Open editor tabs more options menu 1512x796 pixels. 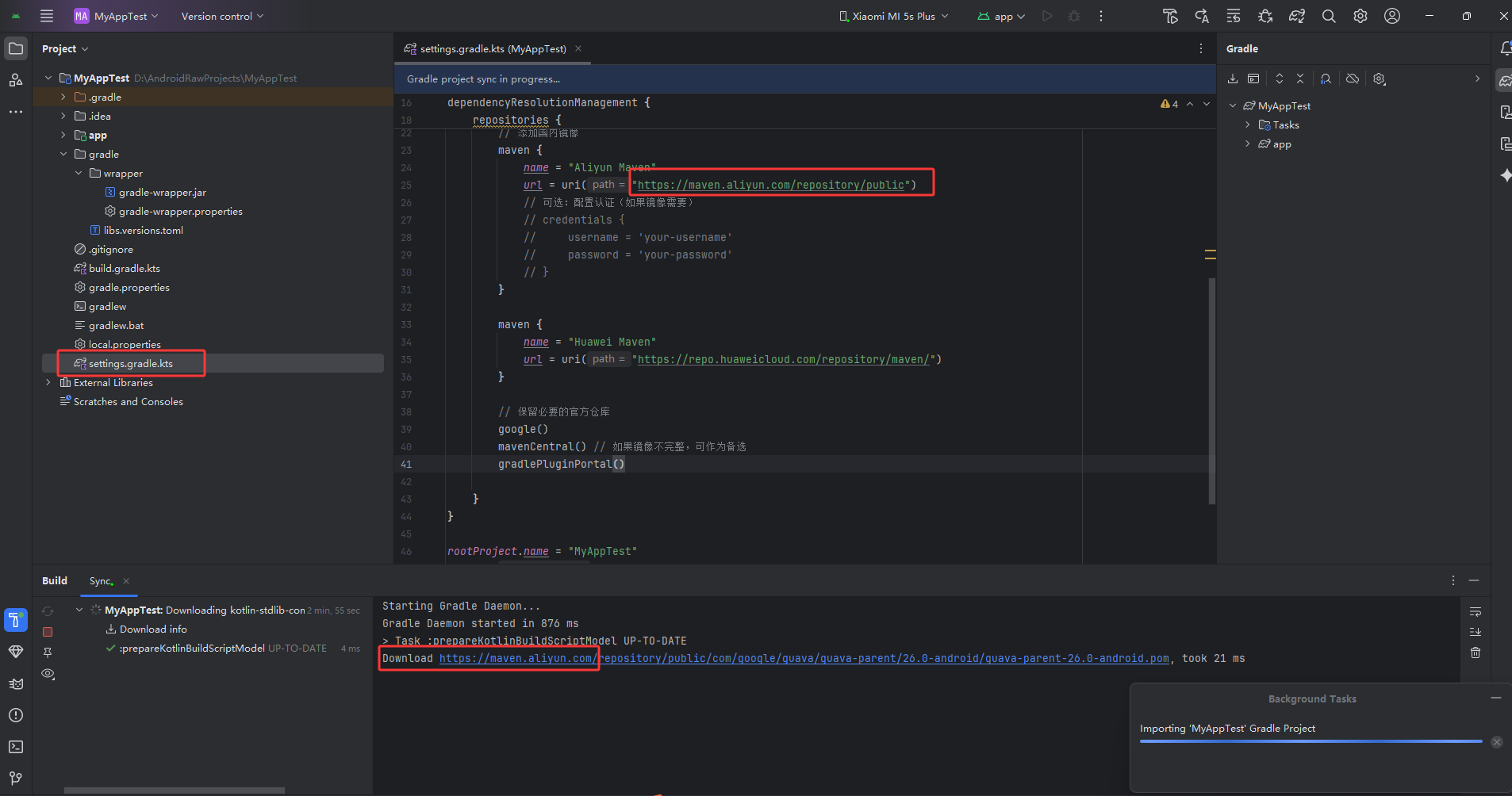pyautogui.click(x=1201, y=48)
